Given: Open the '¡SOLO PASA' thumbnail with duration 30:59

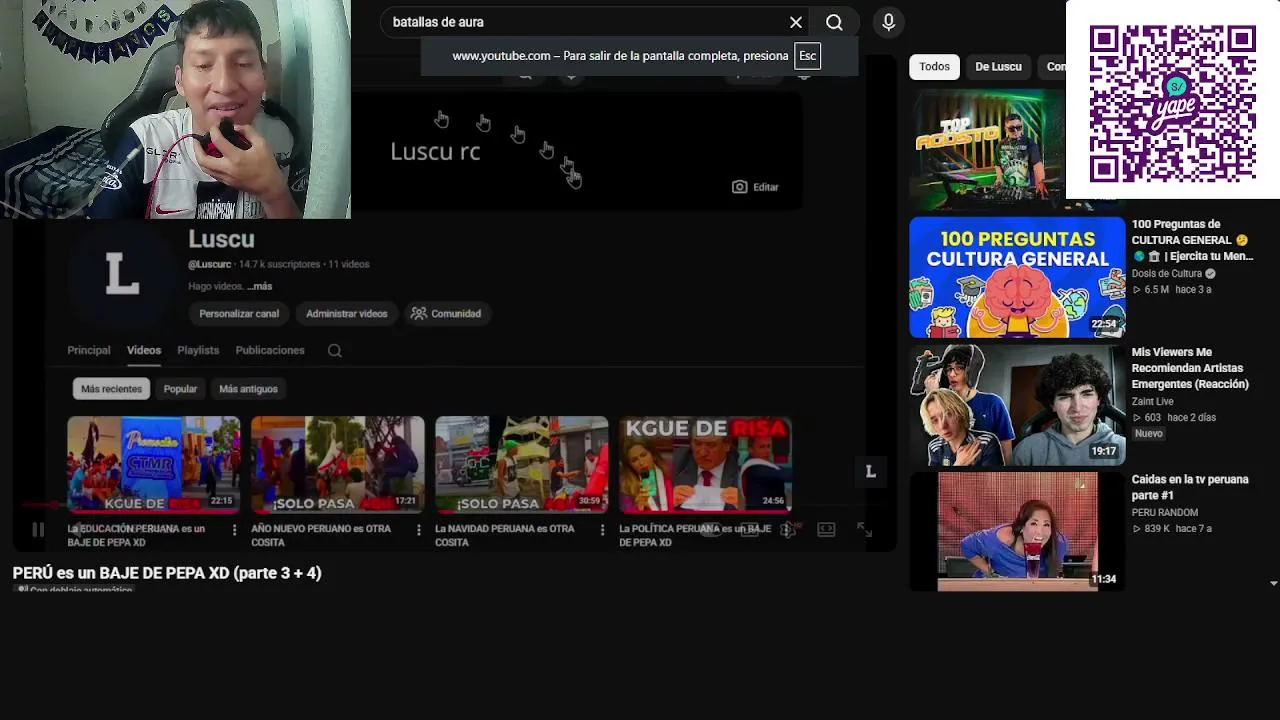Looking at the screenshot, I should tap(522, 464).
